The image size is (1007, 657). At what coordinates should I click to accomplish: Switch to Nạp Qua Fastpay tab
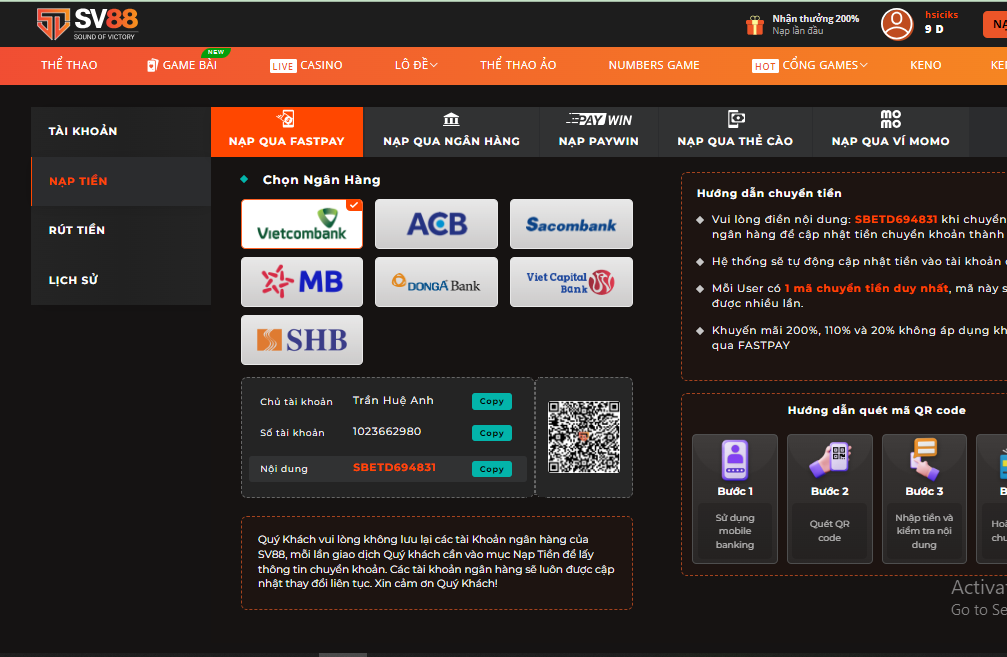286,132
